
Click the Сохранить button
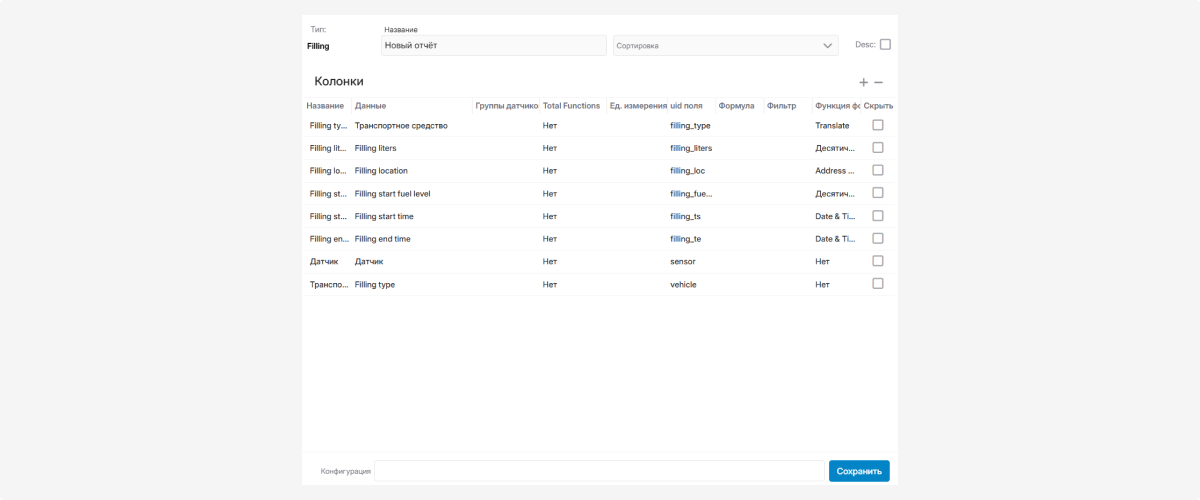point(859,471)
